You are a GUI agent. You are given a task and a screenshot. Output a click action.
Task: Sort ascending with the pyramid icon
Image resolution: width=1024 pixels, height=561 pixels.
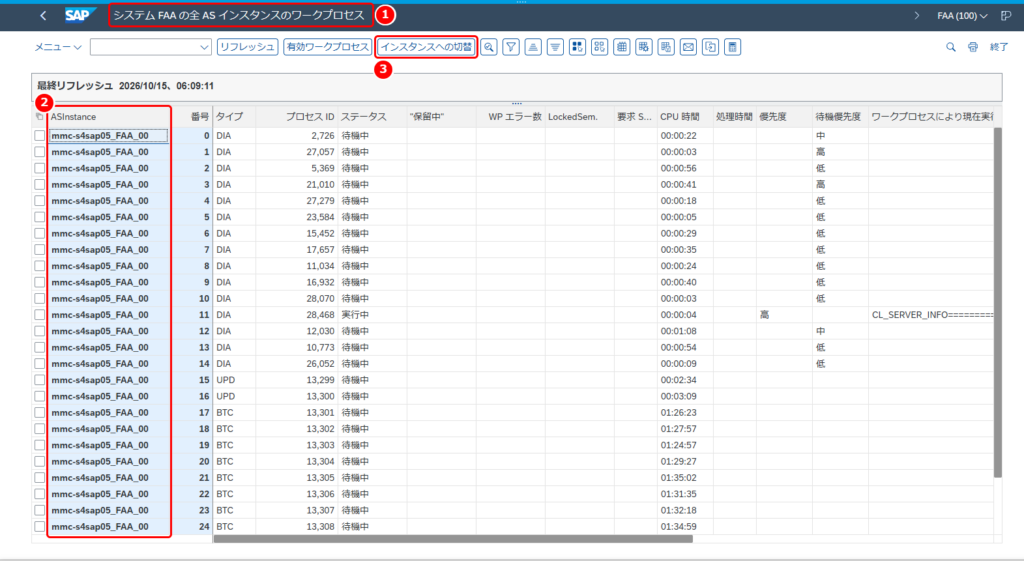[x=534, y=47]
